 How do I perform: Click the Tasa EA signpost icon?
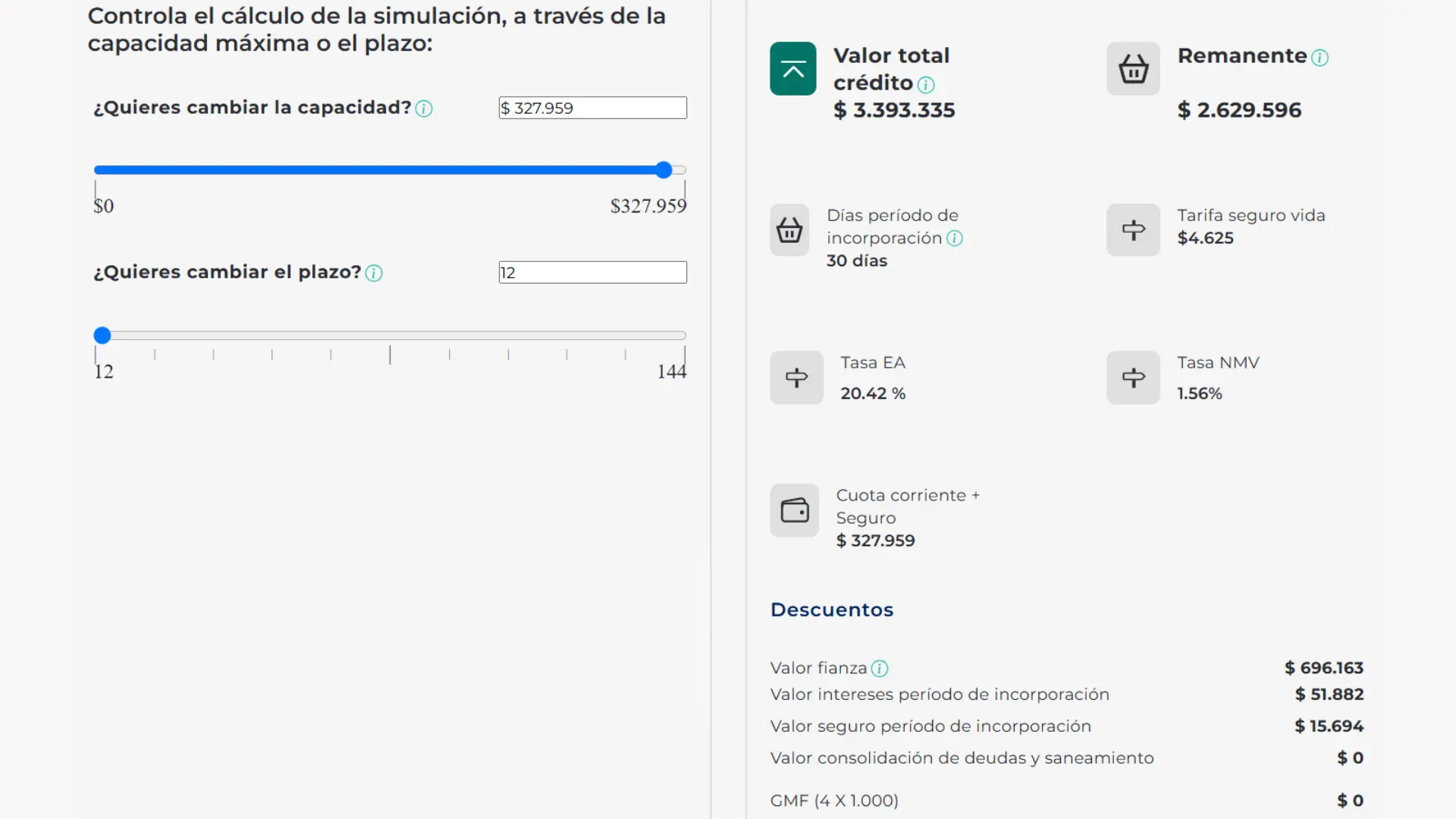point(796,378)
